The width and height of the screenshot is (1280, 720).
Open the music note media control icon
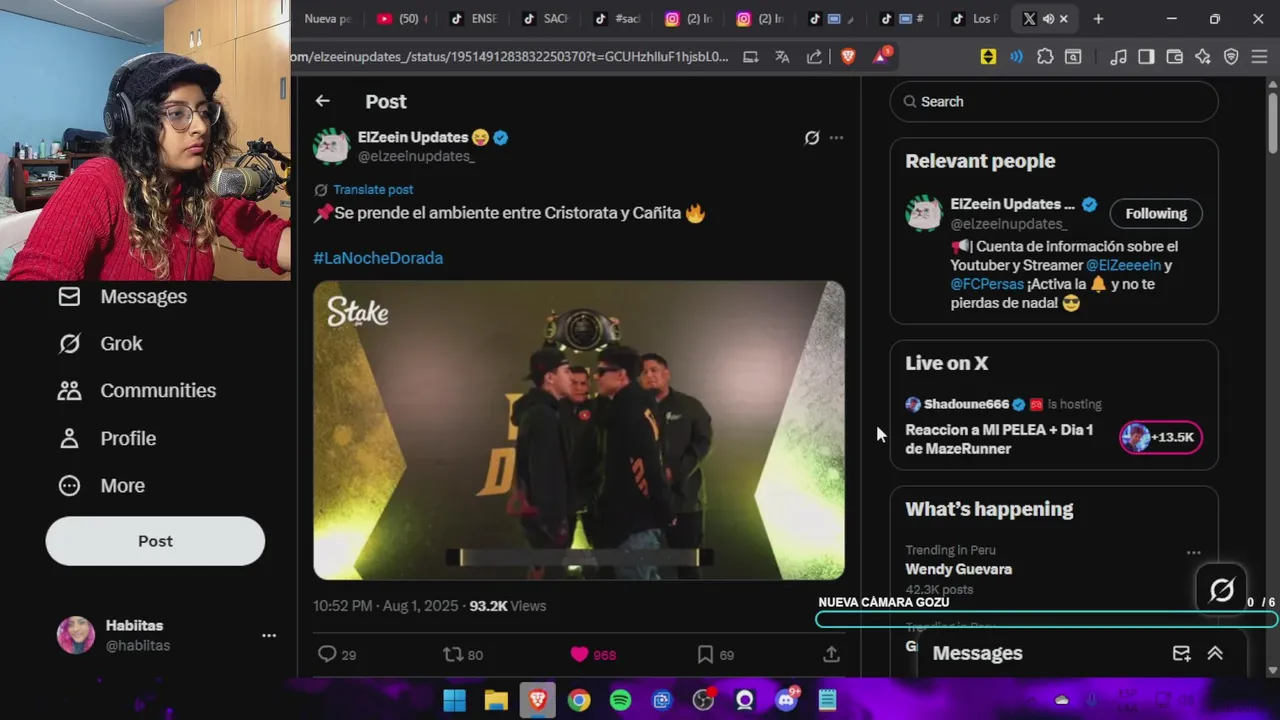pyautogui.click(x=1119, y=57)
